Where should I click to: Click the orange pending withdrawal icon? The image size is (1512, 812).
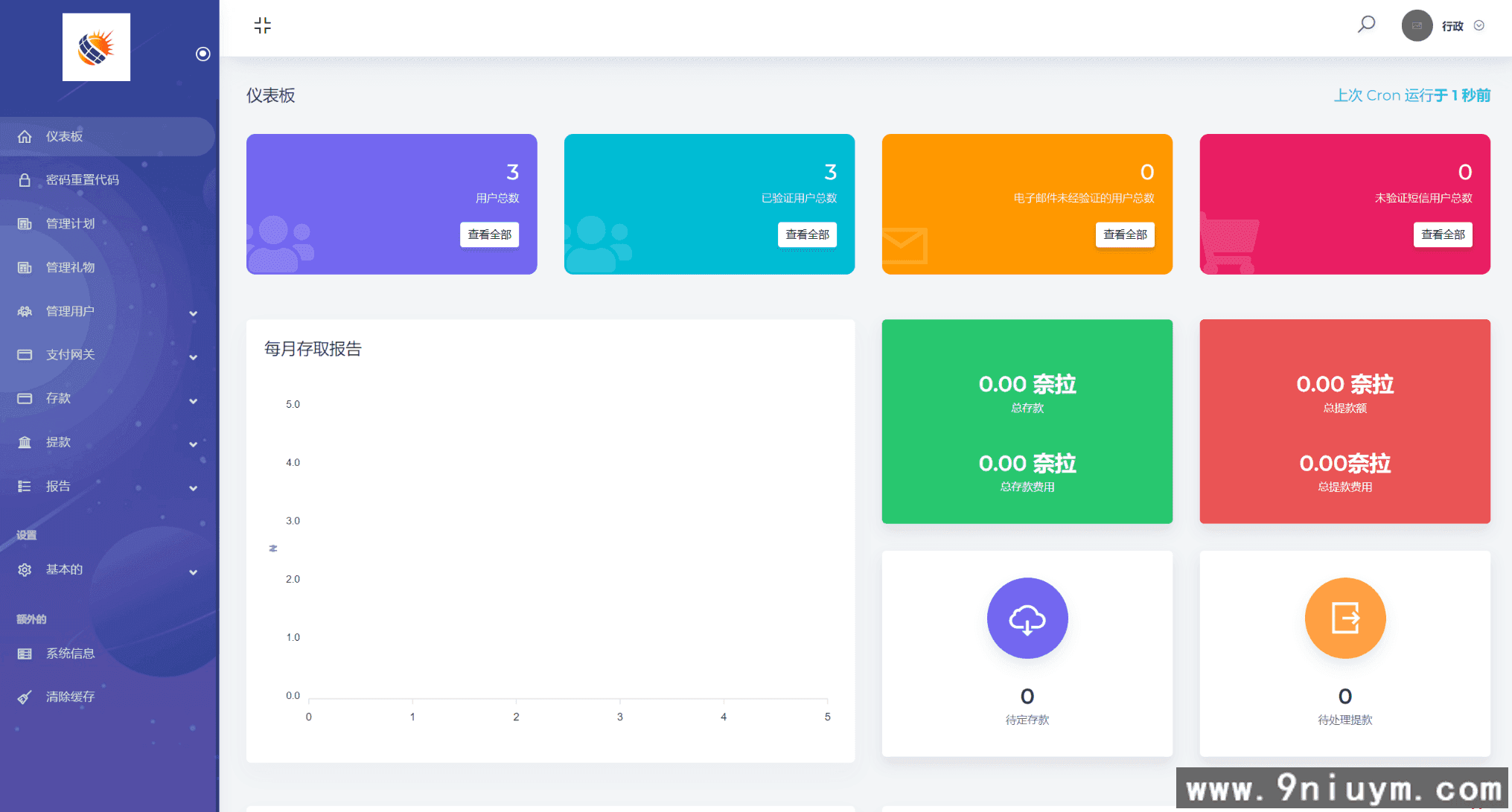tap(1345, 618)
